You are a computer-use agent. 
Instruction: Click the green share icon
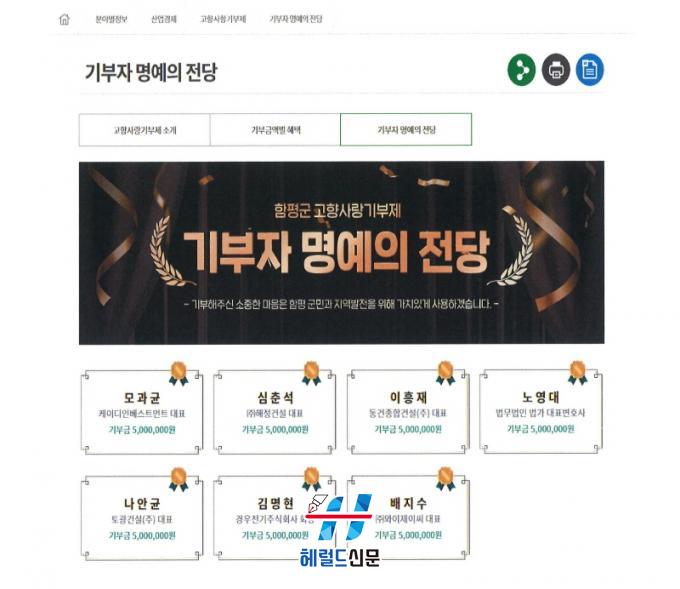coord(521,70)
